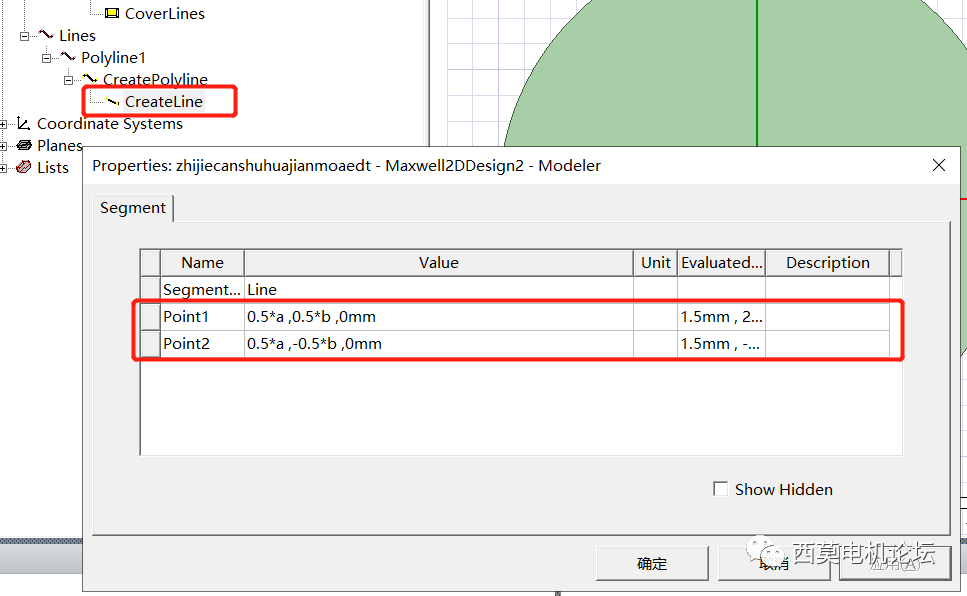Image resolution: width=967 pixels, height=596 pixels.
Task: Click the CoverLines yellow rectangle icon
Action: click(x=112, y=13)
